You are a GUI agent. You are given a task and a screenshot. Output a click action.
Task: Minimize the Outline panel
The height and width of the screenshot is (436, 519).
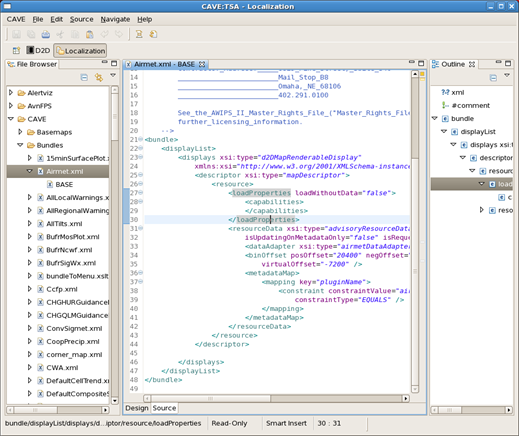point(499,62)
